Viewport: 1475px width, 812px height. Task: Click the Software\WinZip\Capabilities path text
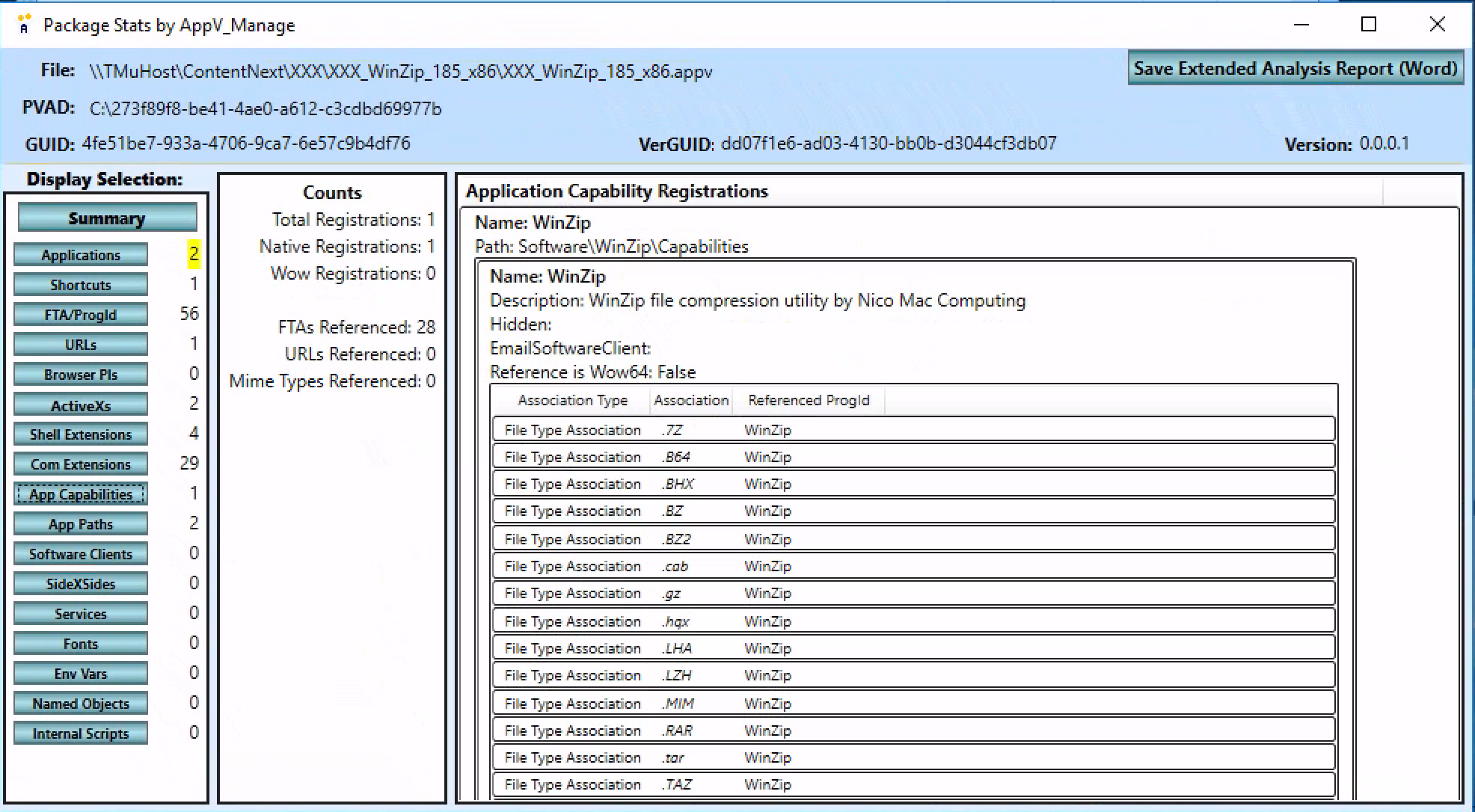(633, 246)
